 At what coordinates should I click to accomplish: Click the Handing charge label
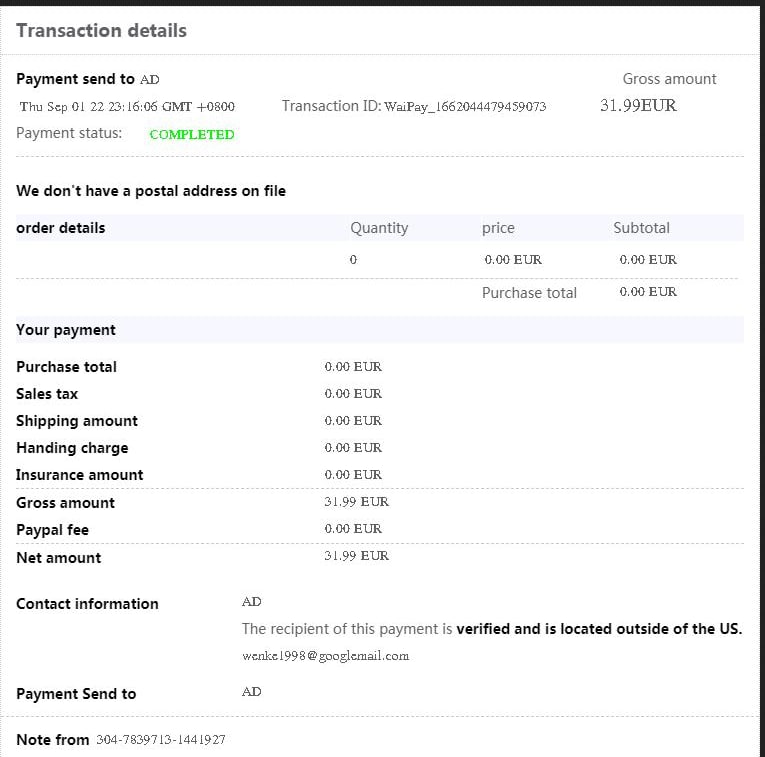pos(72,448)
